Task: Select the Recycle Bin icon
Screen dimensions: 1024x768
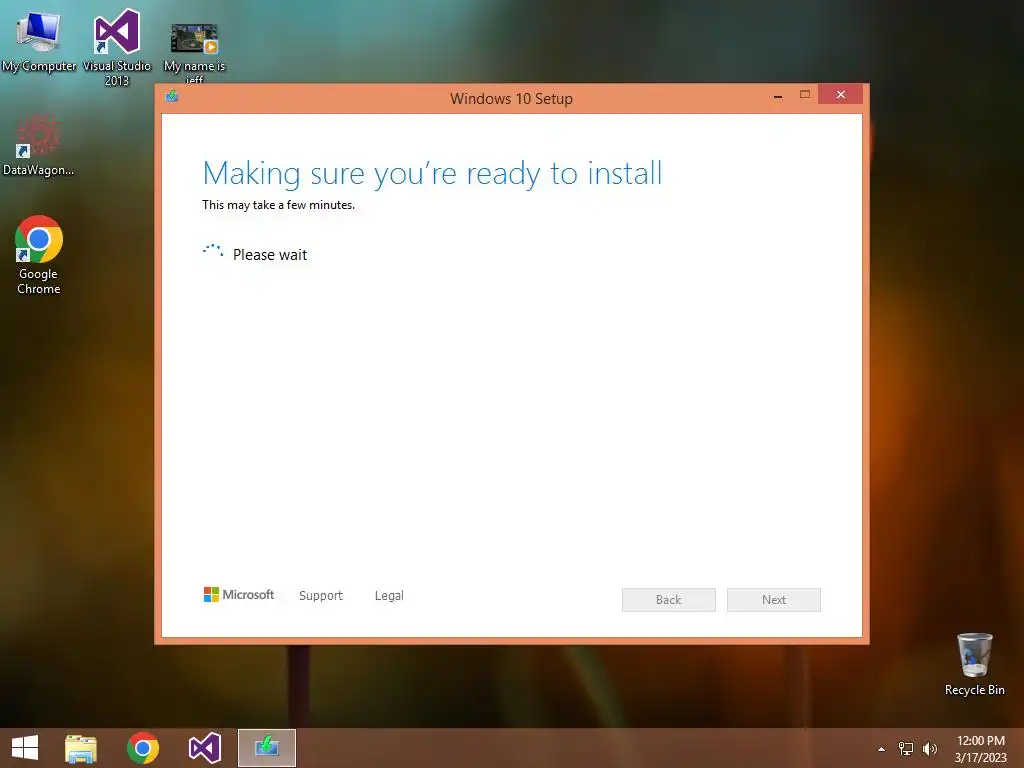Action: click(x=974, y=664)
